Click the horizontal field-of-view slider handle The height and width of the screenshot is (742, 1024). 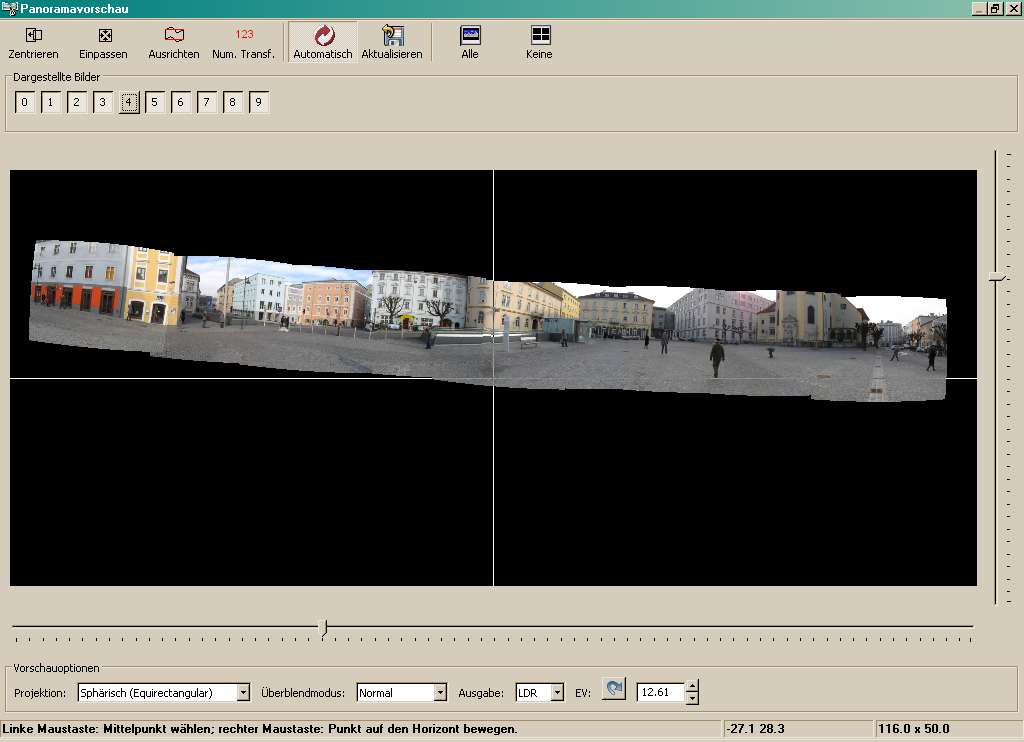[x=323, y=627]
